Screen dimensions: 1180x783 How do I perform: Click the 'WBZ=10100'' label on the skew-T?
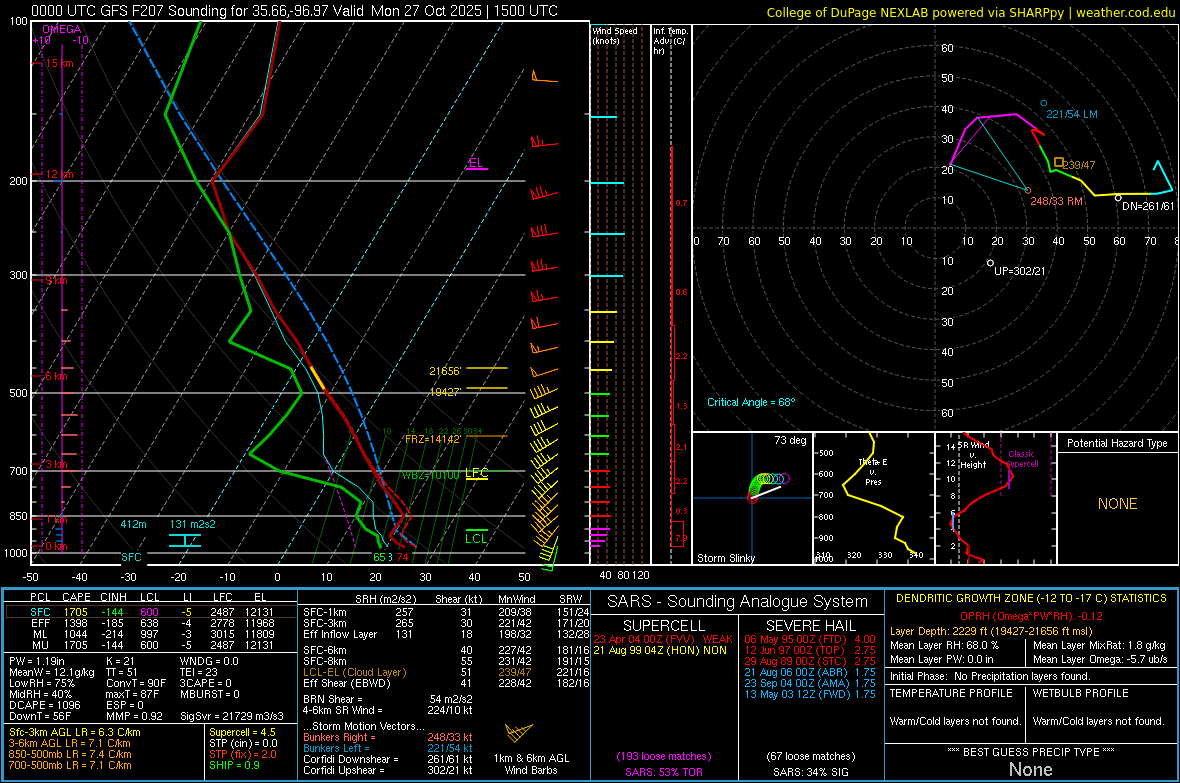coord(430,476)
